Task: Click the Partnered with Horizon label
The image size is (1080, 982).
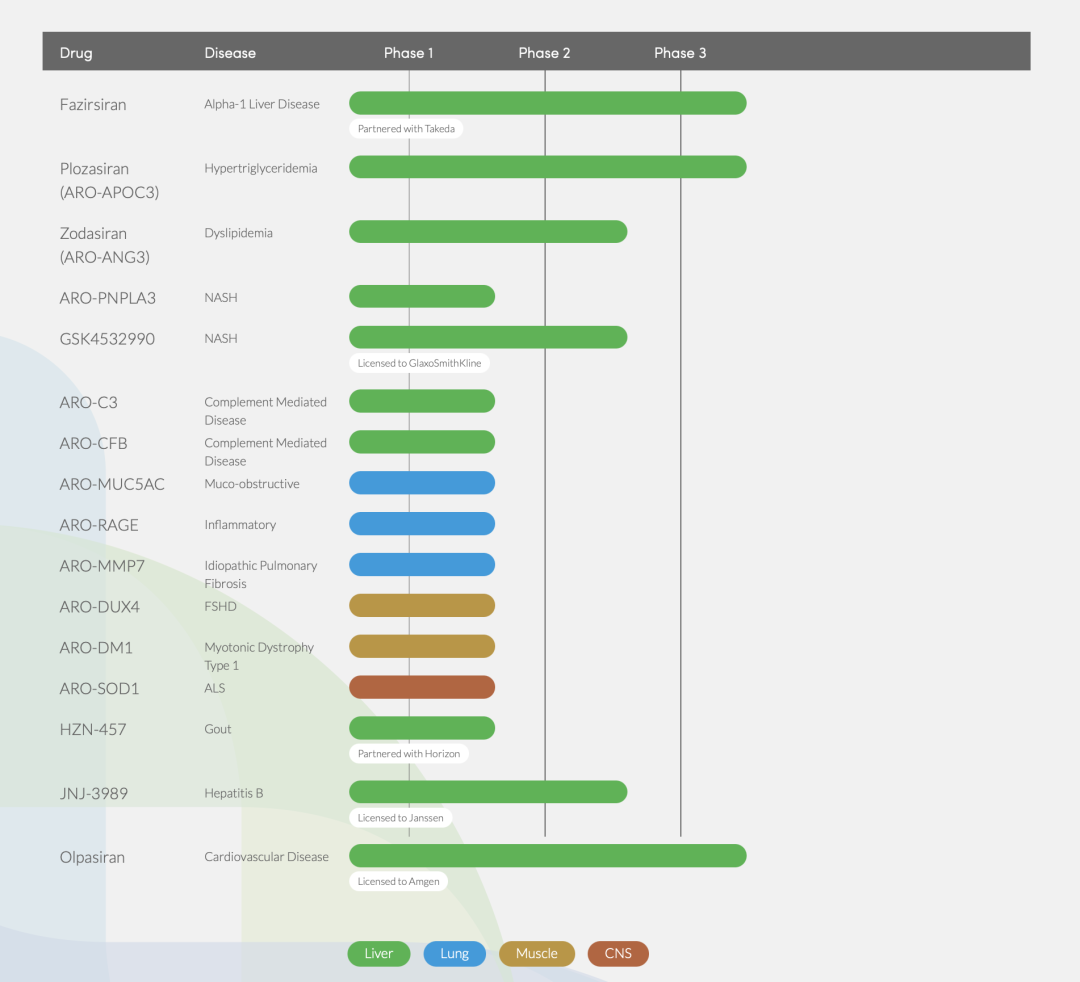Action: pyautogui.click(x=409, y=753)
